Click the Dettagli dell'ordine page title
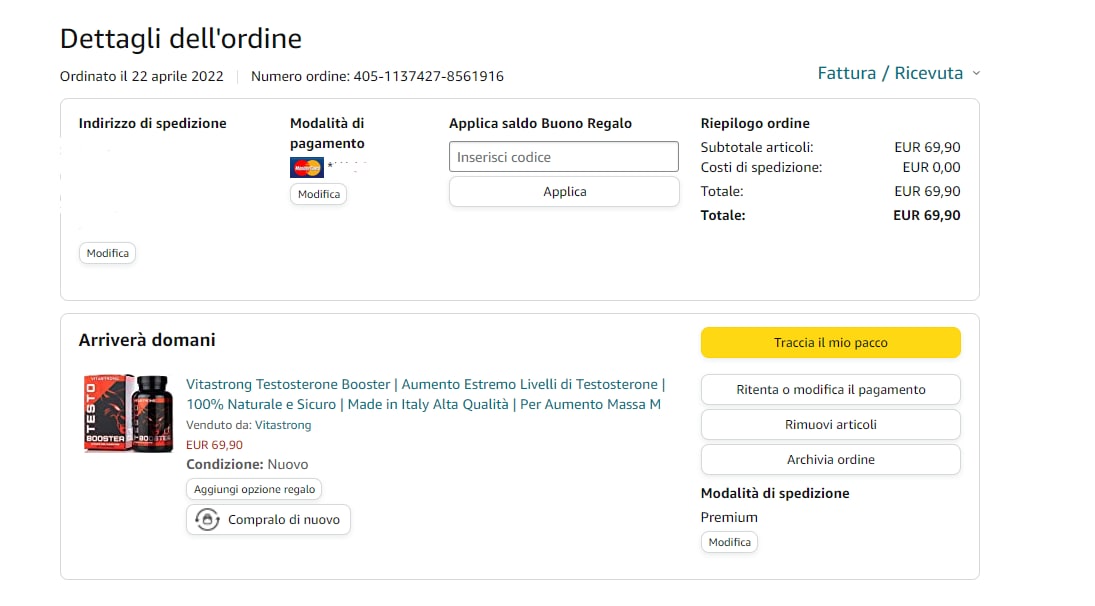The height and width of the screenshot is (606, 1095). point(181,39)
